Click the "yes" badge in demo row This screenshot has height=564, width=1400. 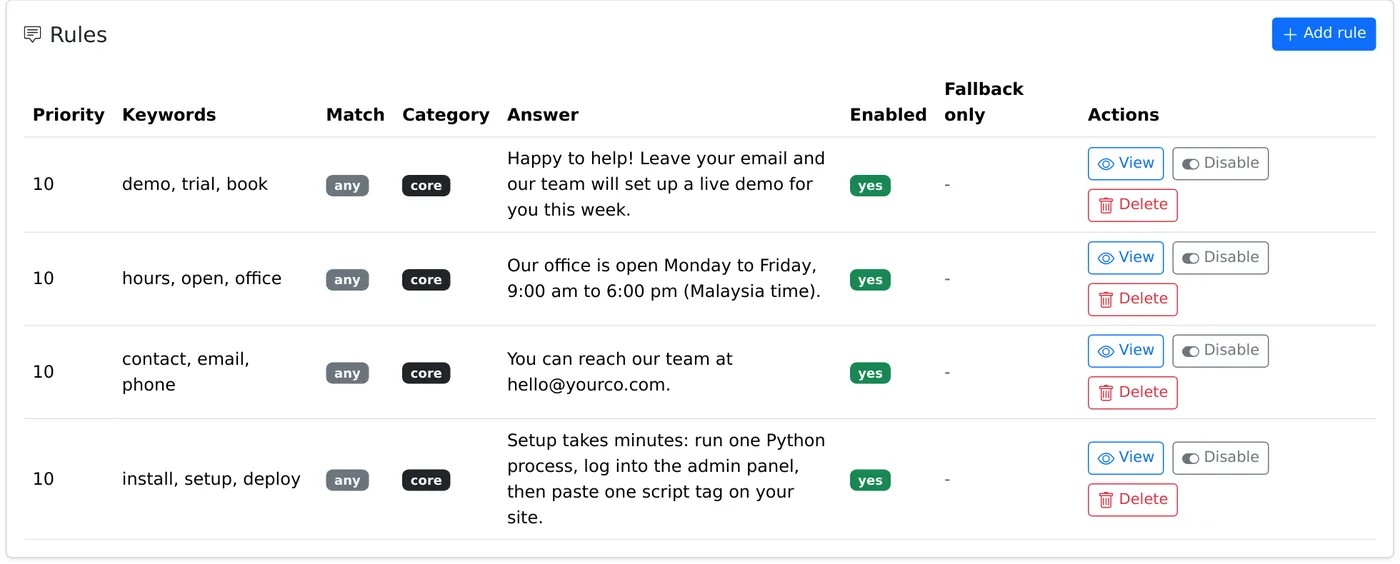pyautogui.click(x=870, y=186)
